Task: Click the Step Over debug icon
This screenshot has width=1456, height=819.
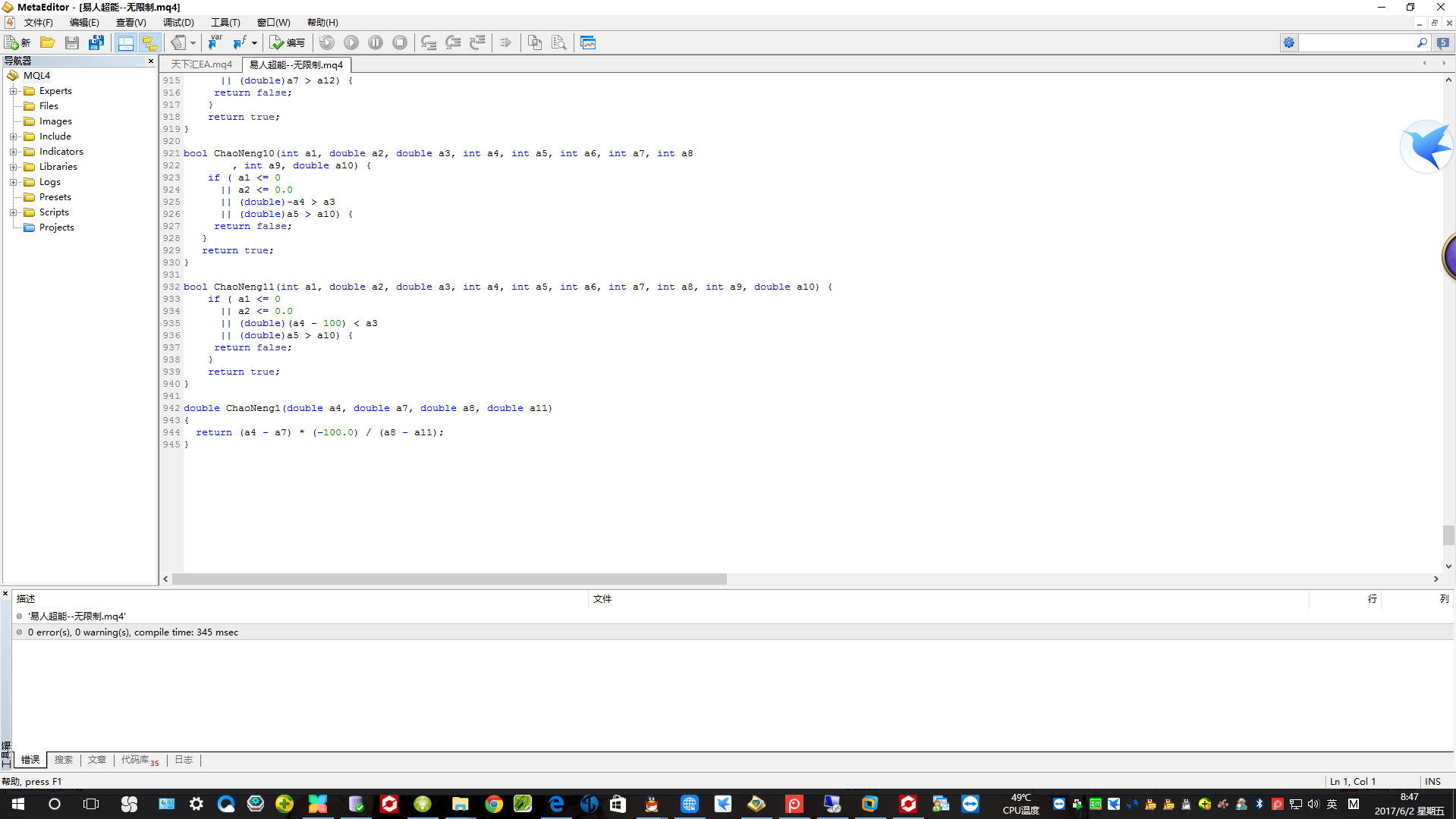Action: coord(453,42)
